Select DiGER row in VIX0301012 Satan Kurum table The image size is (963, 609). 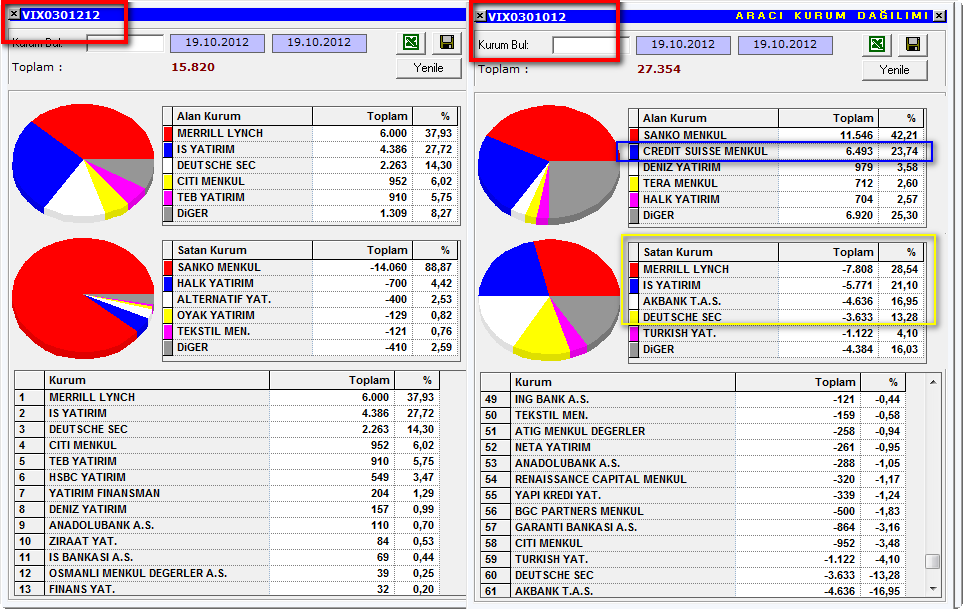776,349
